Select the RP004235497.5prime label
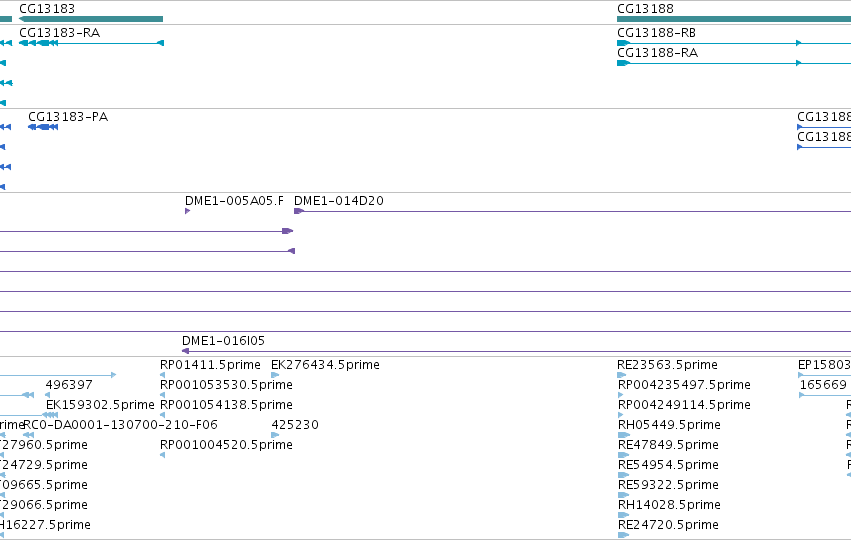Screen dimensions: 851x540 point(684,385)
